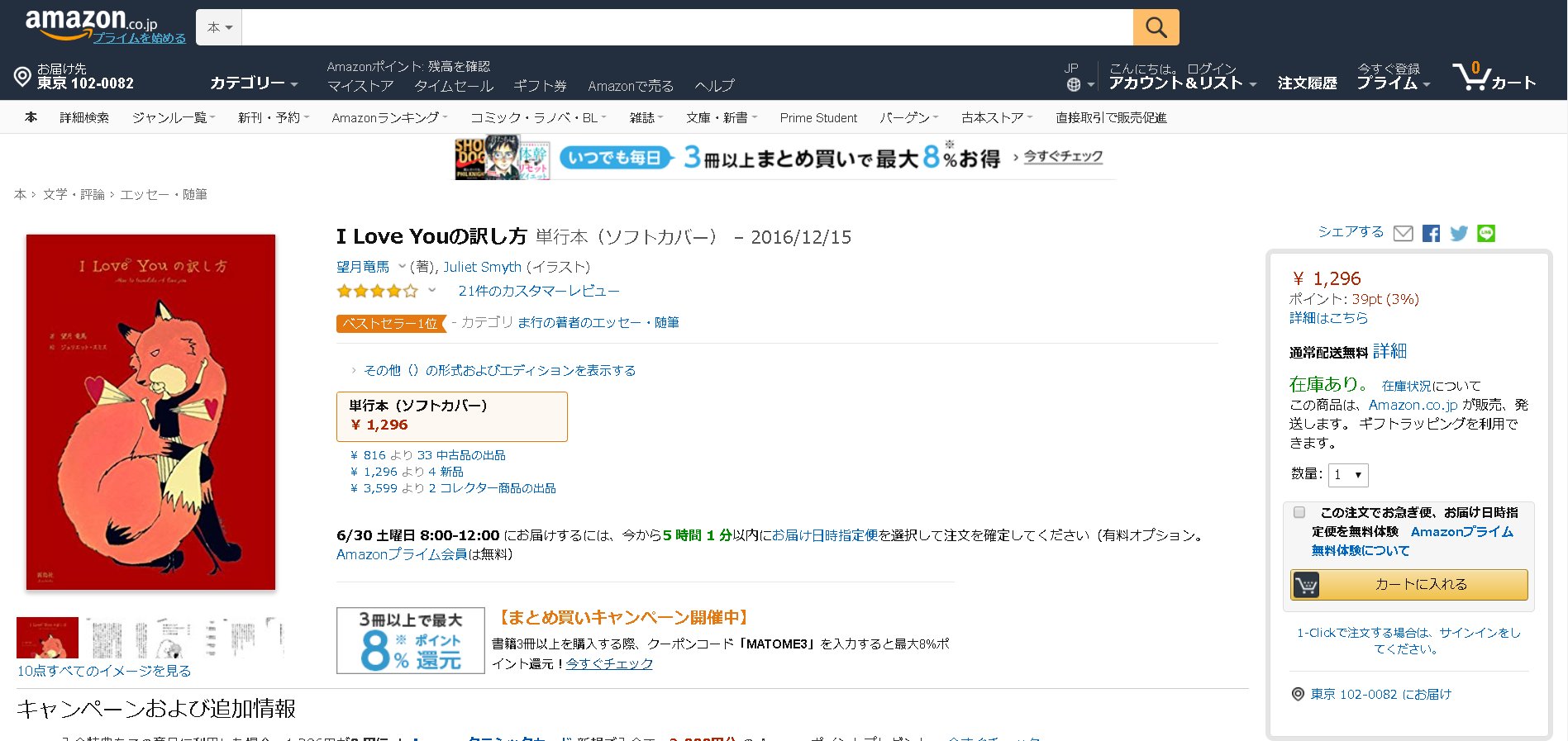Open 注文履歴 order history
The width and height of the screenshot is (1568, 741).
[1307, 83]
